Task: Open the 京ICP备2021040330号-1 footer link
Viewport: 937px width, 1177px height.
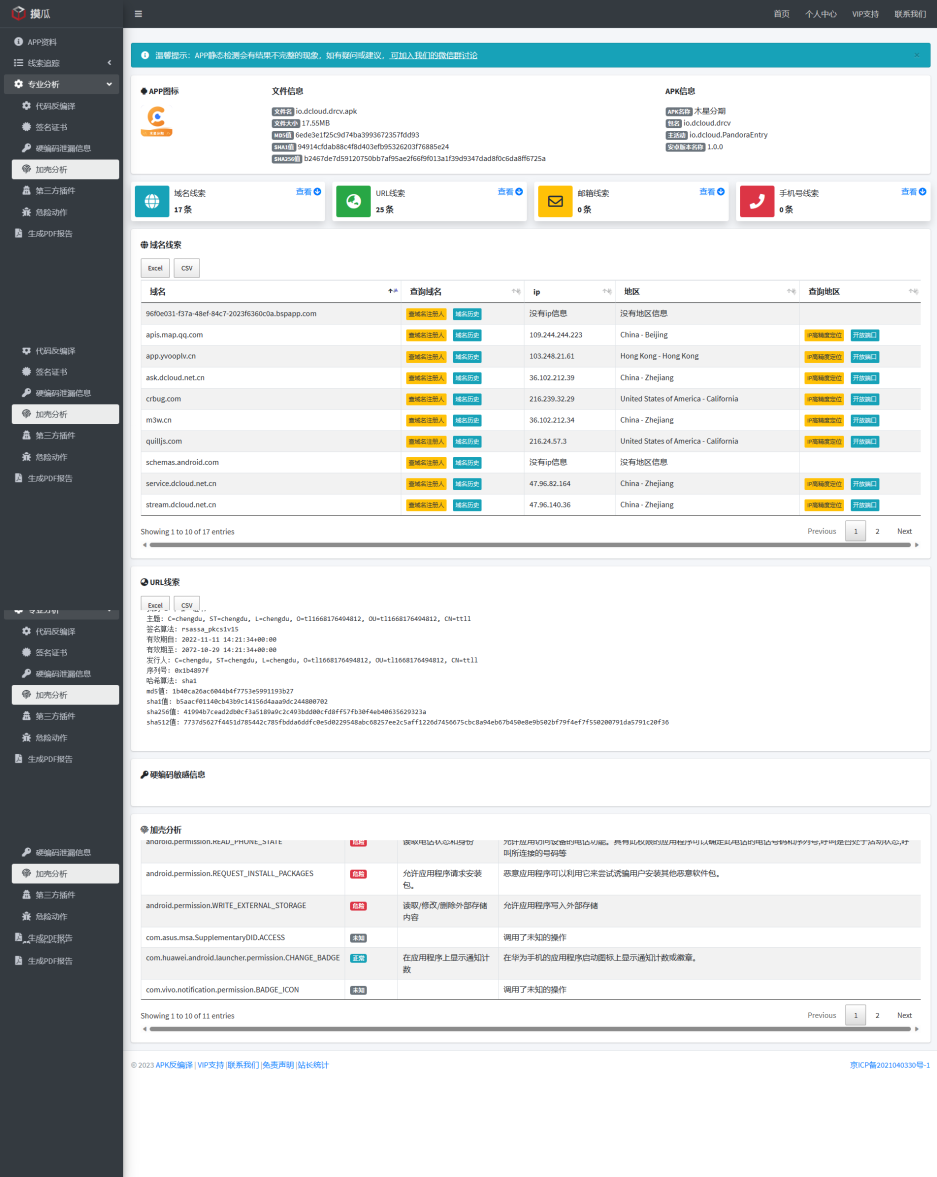Action: (890, 1065)
